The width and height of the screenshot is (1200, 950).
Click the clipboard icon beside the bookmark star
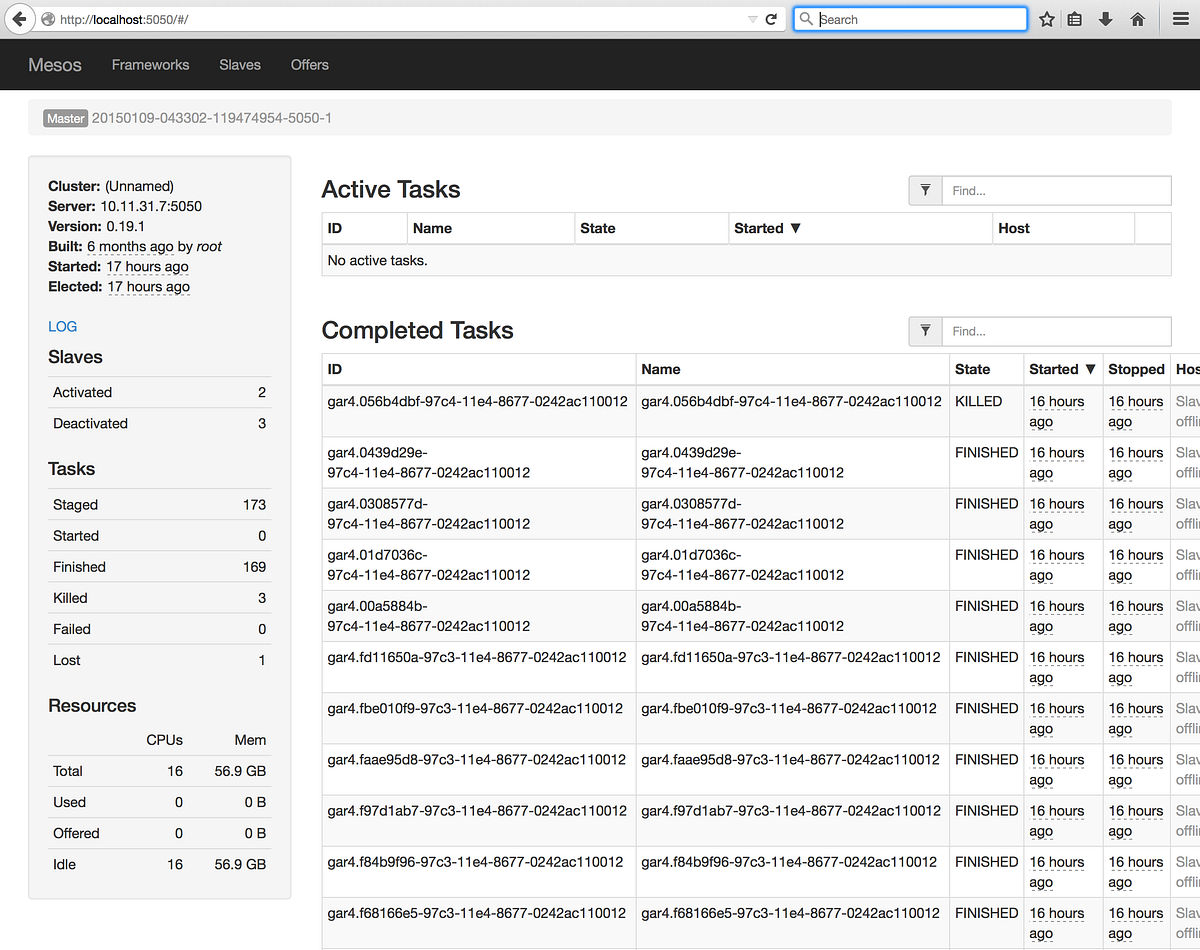pyautogui.click(x=1074, y=18)
